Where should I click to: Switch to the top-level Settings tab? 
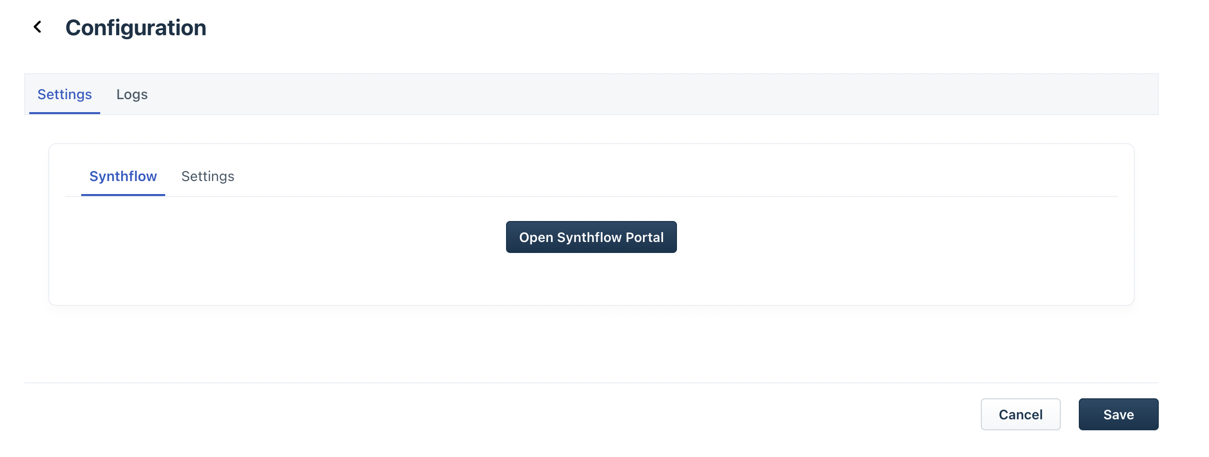64,94
